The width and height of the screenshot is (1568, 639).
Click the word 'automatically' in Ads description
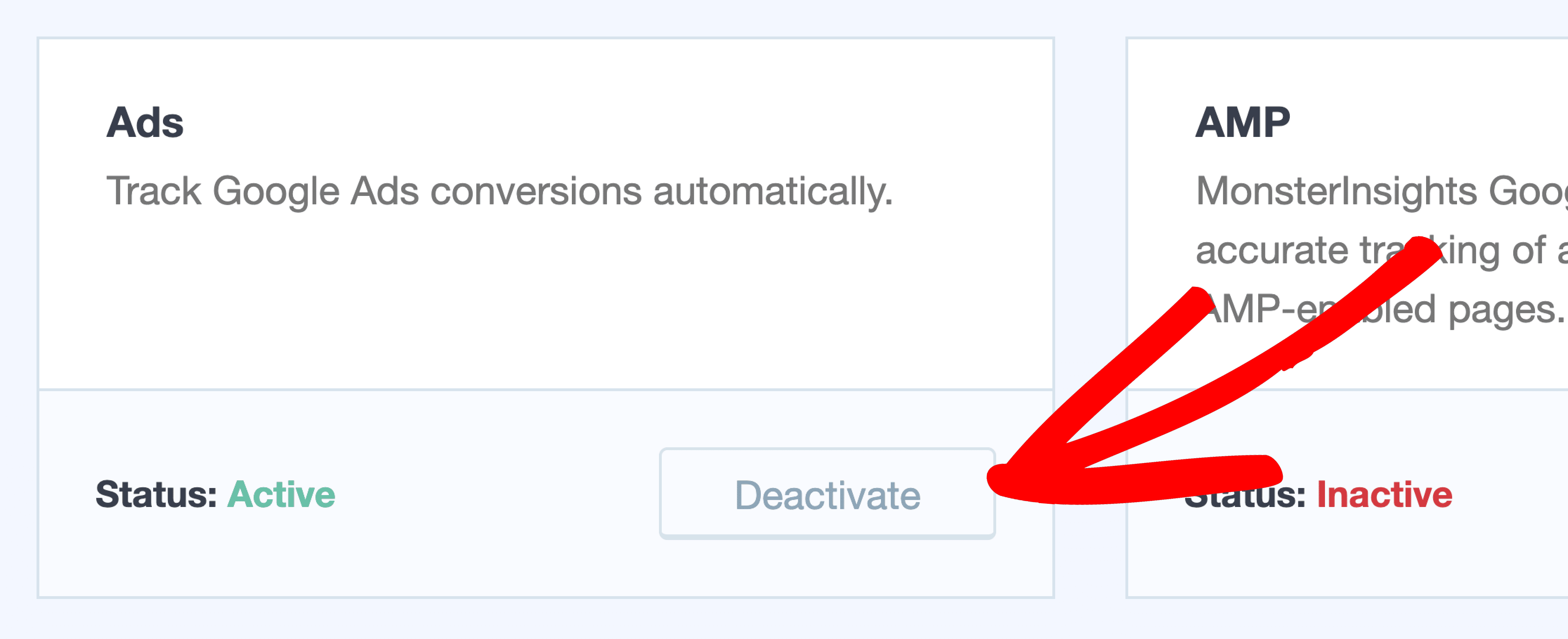click(x=772, y=191)
